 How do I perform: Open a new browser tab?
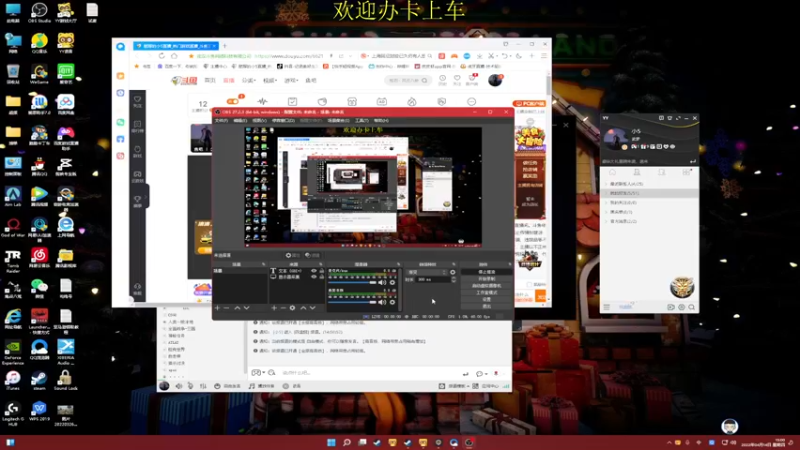click(224, 45)
